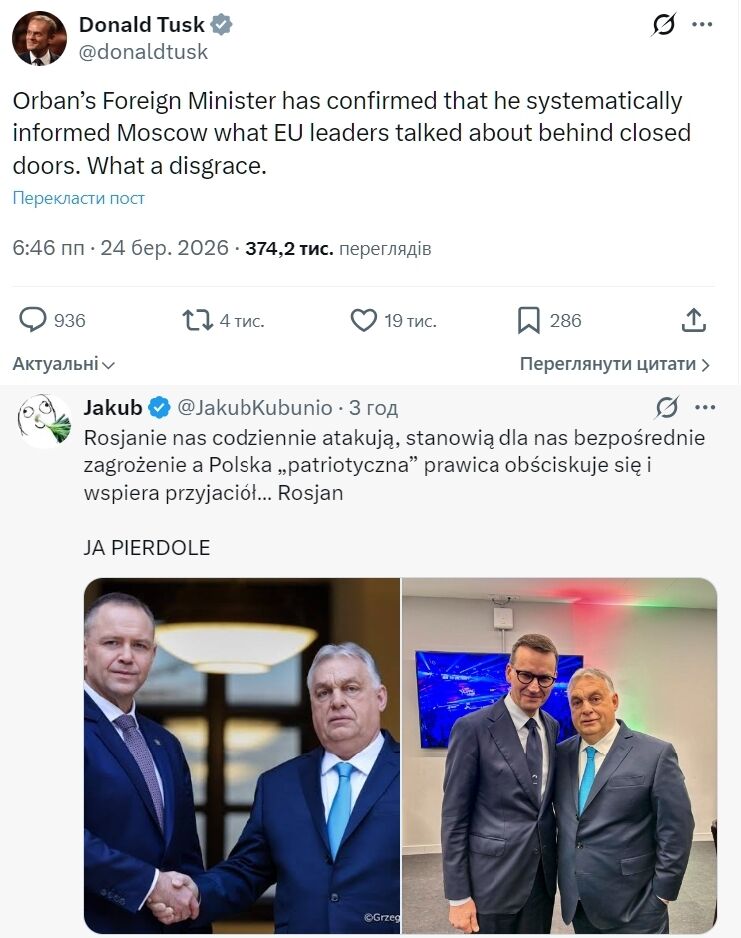Screen dimensions: 741x938
Task: Bookmark this post
Action: point(529,320)
